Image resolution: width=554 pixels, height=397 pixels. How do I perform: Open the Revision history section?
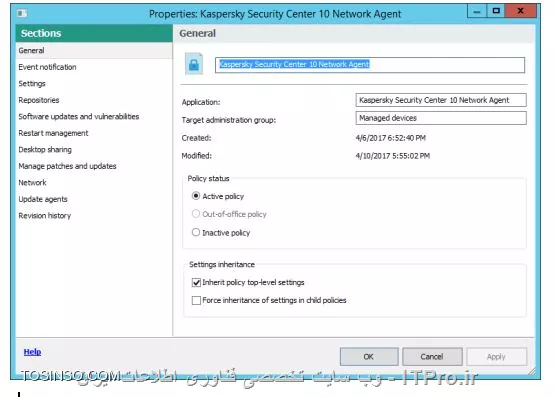[94, 215]
